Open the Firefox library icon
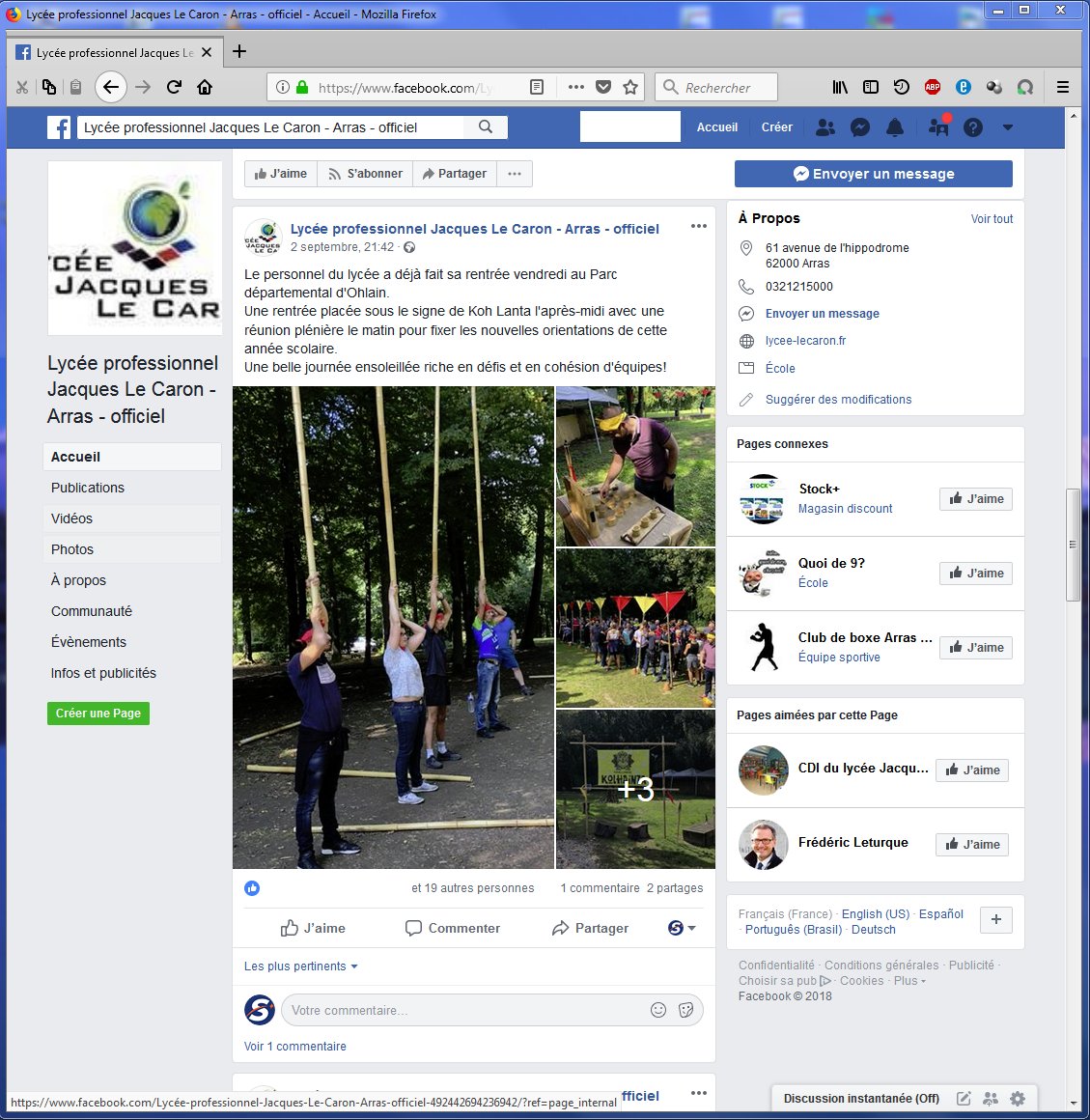The height and width of the screenshot is (1120, 1090). 840,87
